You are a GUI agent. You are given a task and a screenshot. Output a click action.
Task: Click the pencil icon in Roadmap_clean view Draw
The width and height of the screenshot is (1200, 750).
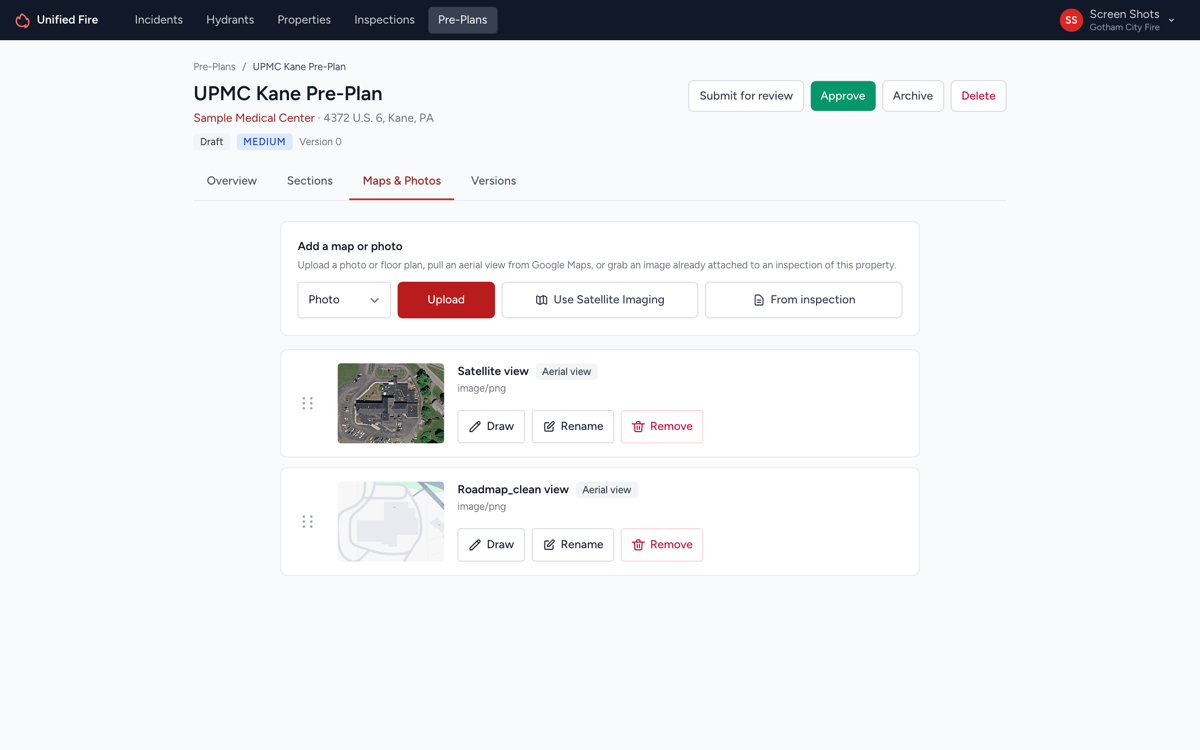(x=475, y=545)
